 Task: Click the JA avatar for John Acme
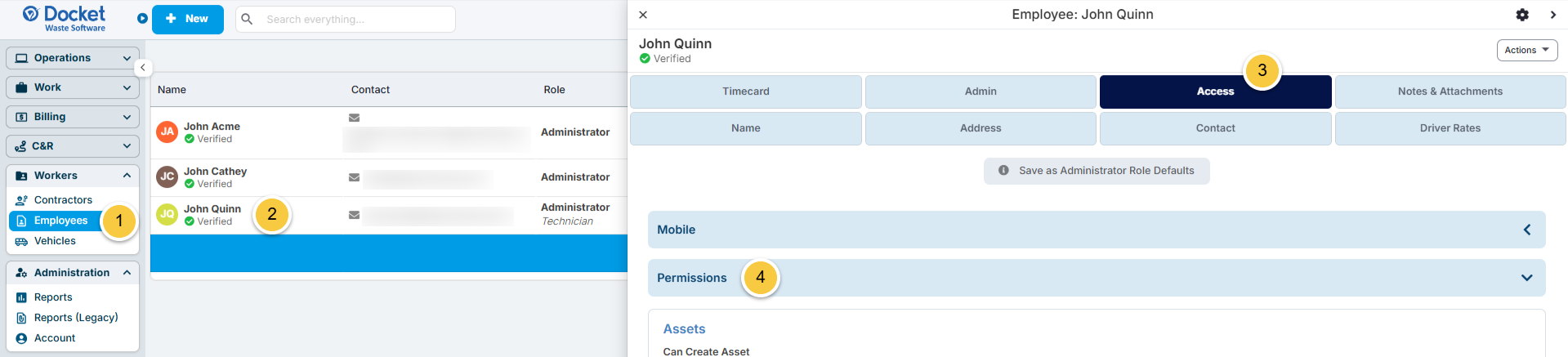[x=167, y=132]
